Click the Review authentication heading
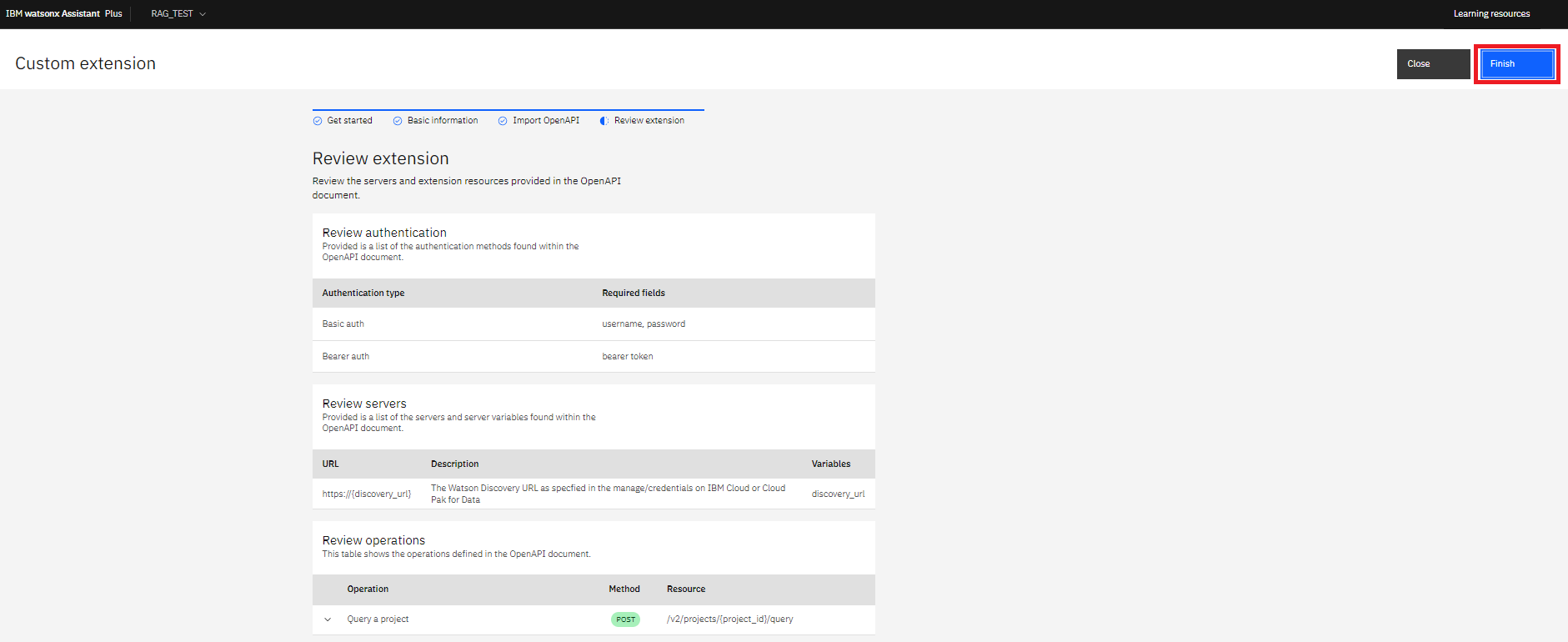 [384, 233]
